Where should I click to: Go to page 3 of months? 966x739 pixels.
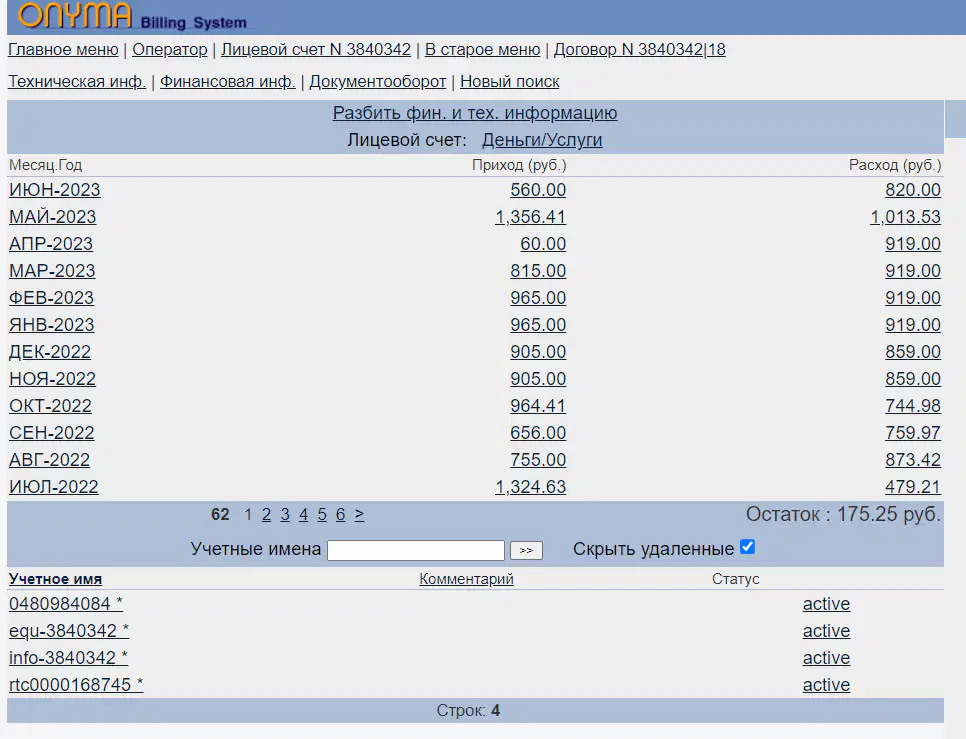pos(285,514)
